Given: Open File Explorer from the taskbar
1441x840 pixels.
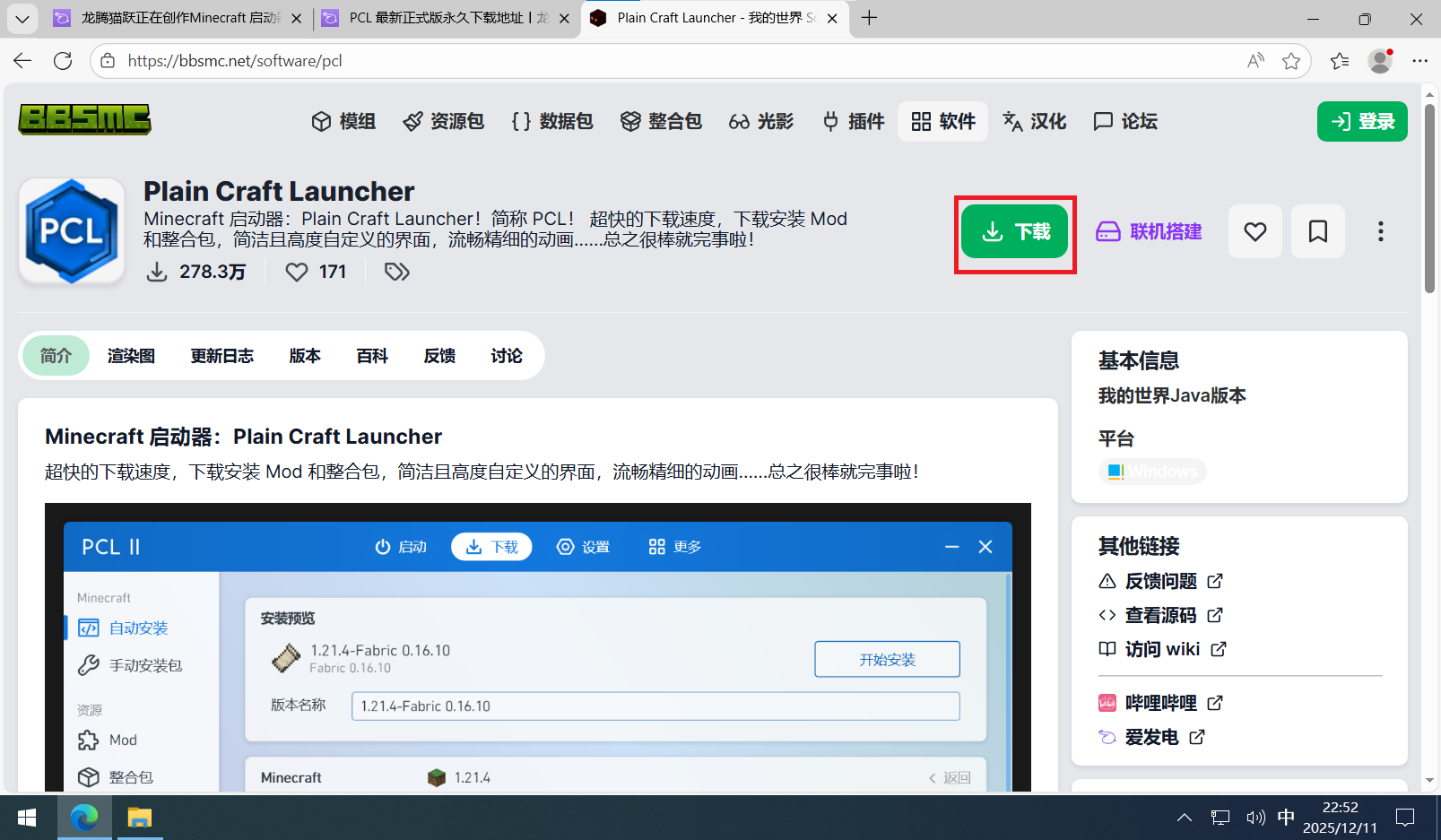Looking at the screenshot, I should 139,818.
